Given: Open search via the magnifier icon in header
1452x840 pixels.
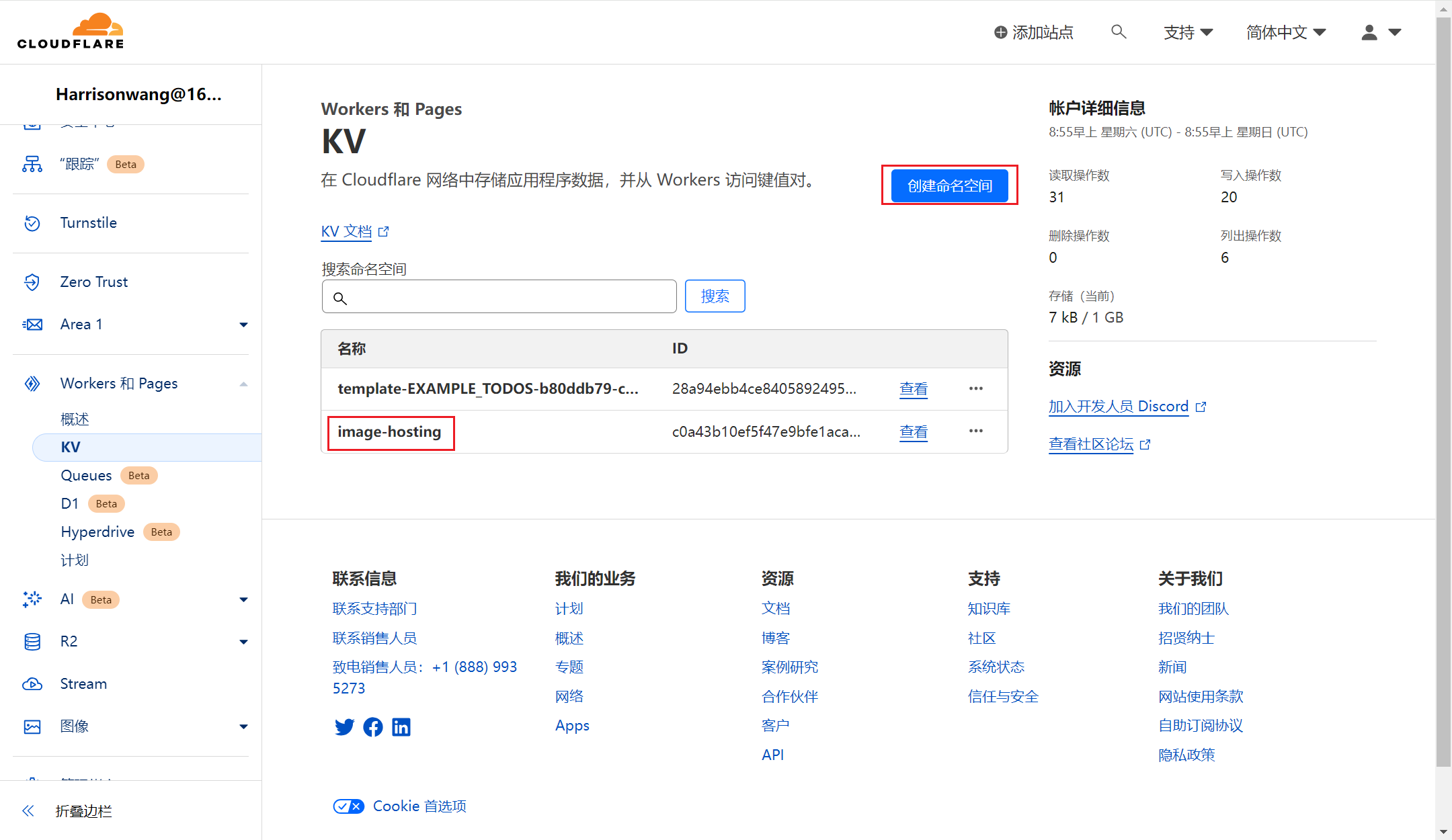Looking at the screenshot, I should click(1118, 32).
